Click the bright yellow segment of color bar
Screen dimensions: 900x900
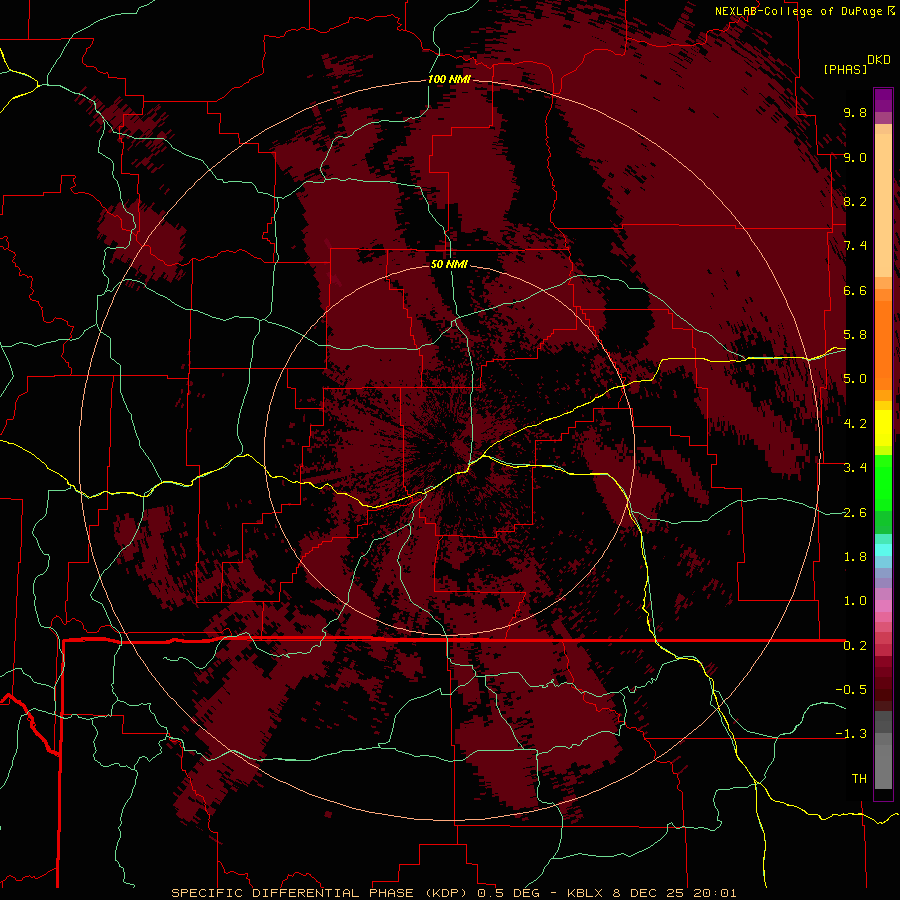883,428
